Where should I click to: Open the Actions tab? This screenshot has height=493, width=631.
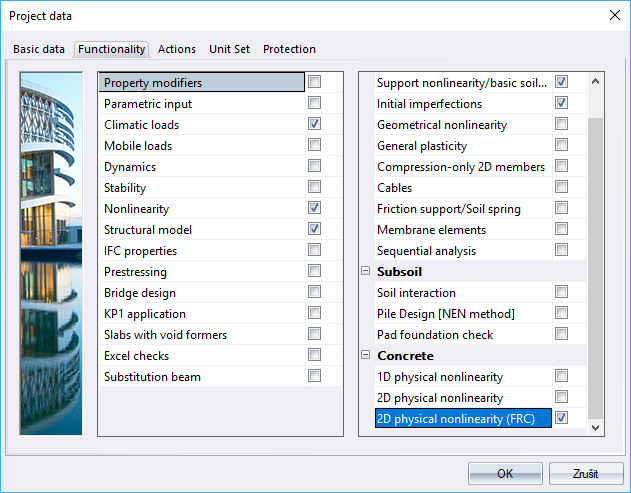tap(177, 49)
